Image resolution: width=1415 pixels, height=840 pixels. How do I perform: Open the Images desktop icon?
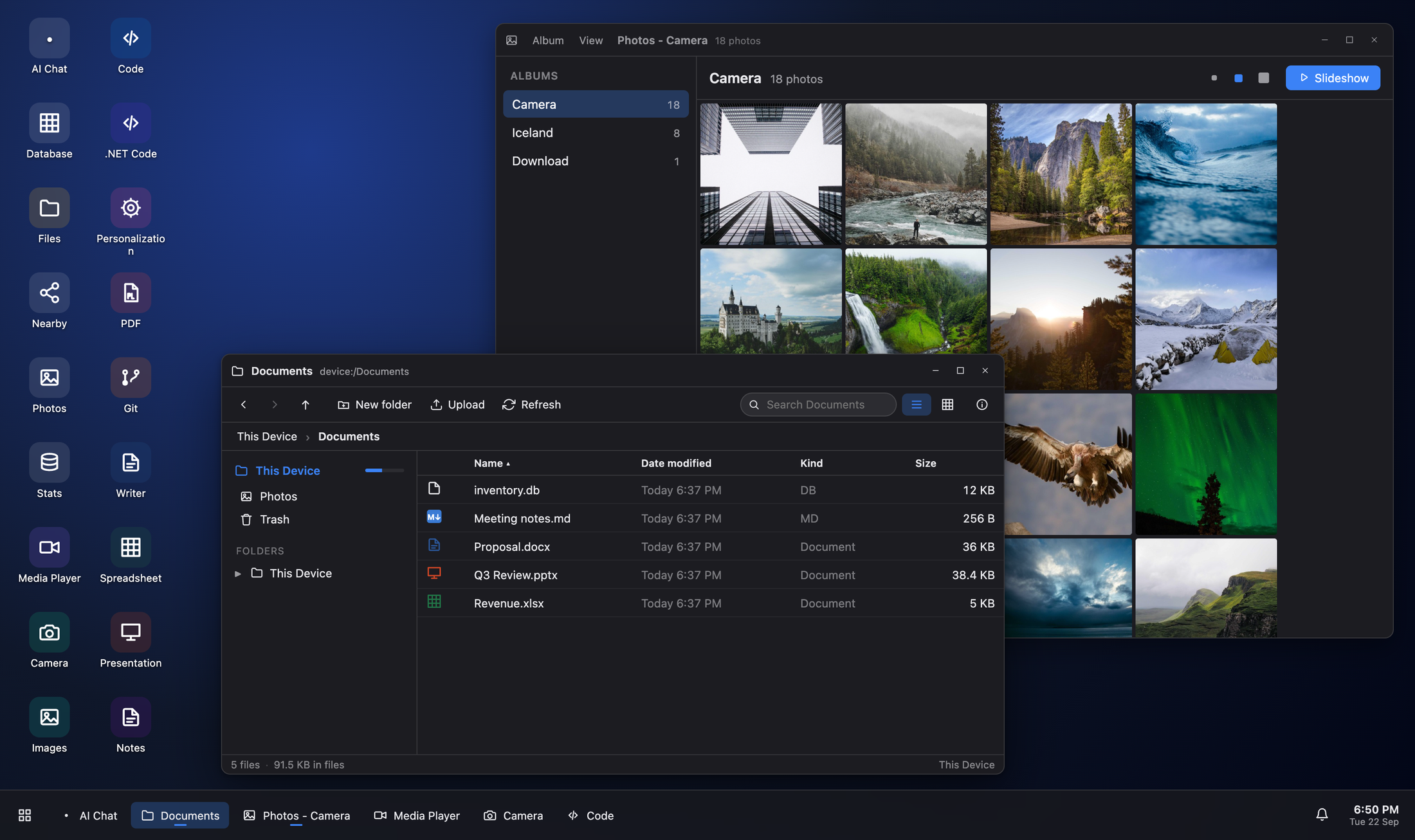(x=50, y=726)
